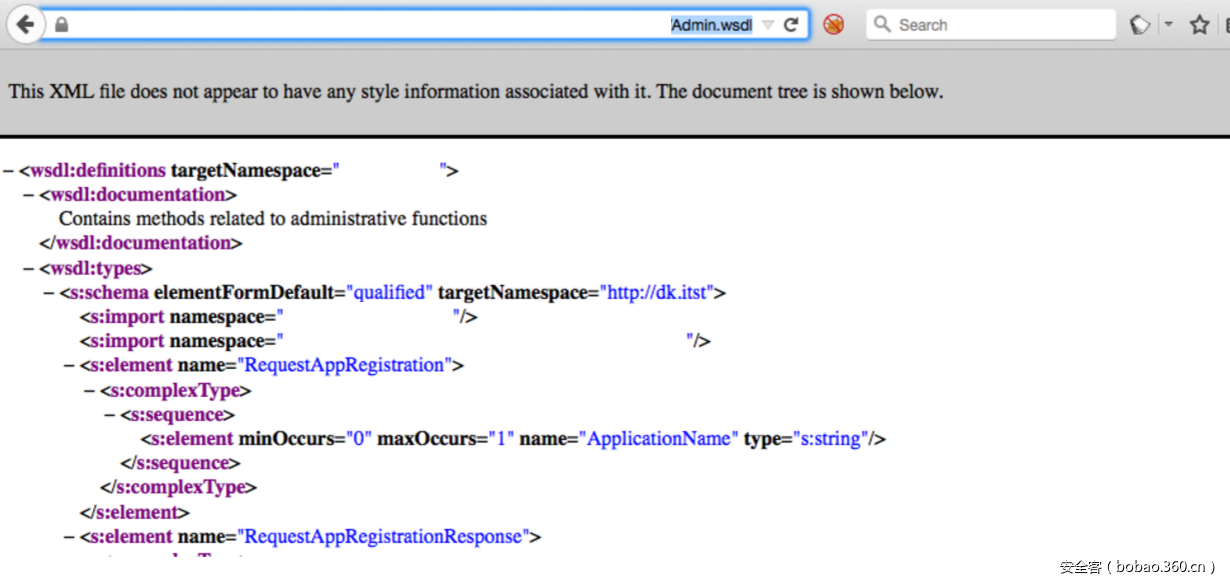Collapse the wsdl:documentation node
The height and width of the screenshot is (585, 1230).
29,195
